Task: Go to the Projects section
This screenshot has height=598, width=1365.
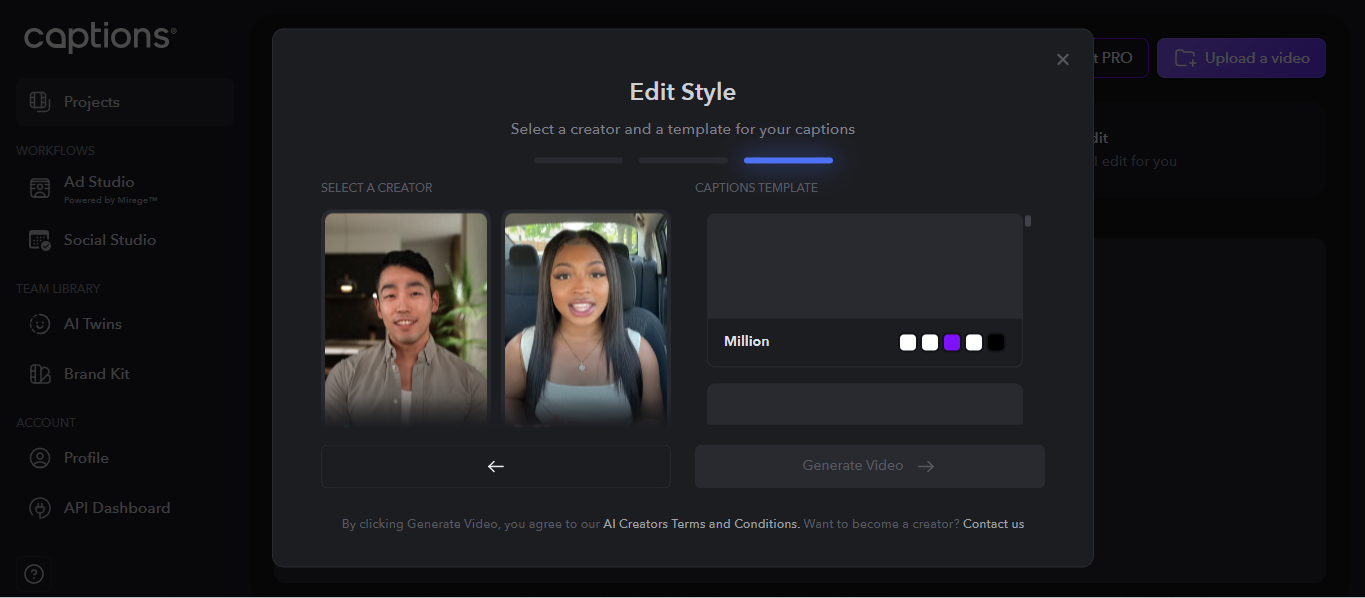Action: click(91, 101)
